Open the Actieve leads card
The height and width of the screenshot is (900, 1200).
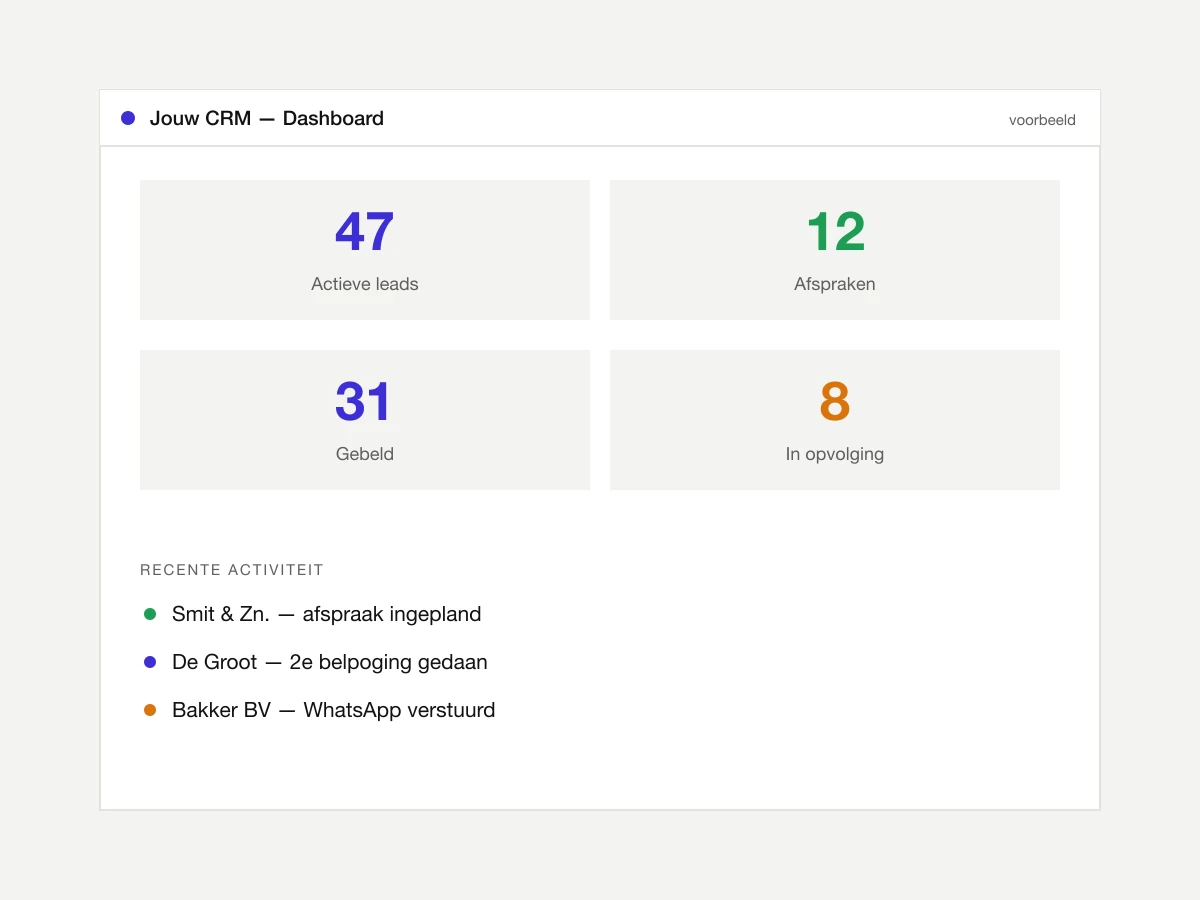pyautogui.click(x=365, y=250)
